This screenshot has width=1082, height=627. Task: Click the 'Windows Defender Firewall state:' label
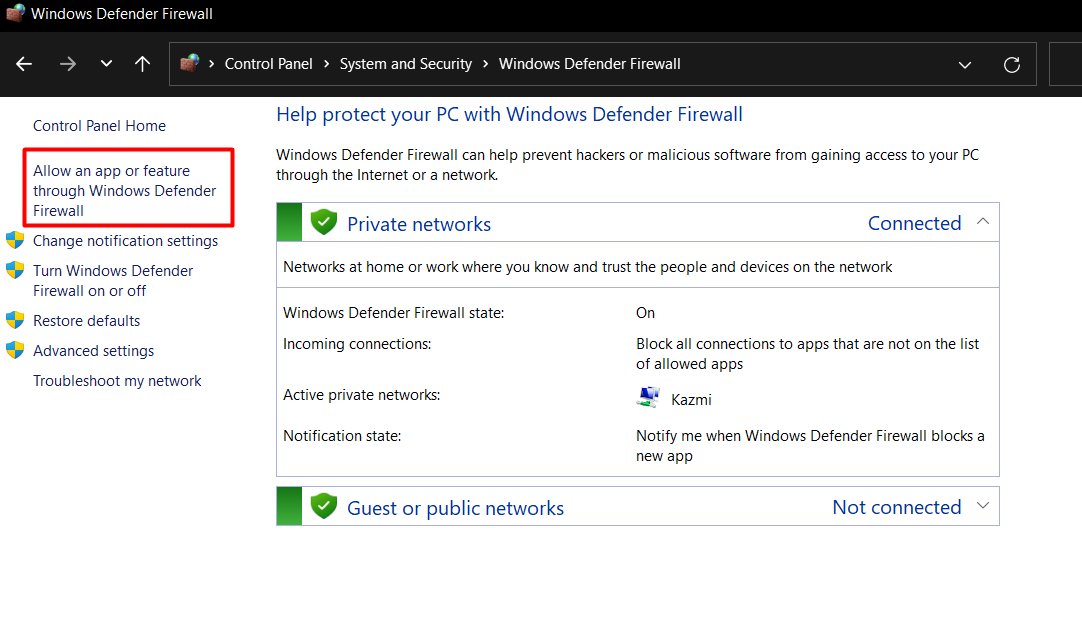pos(393,313)
